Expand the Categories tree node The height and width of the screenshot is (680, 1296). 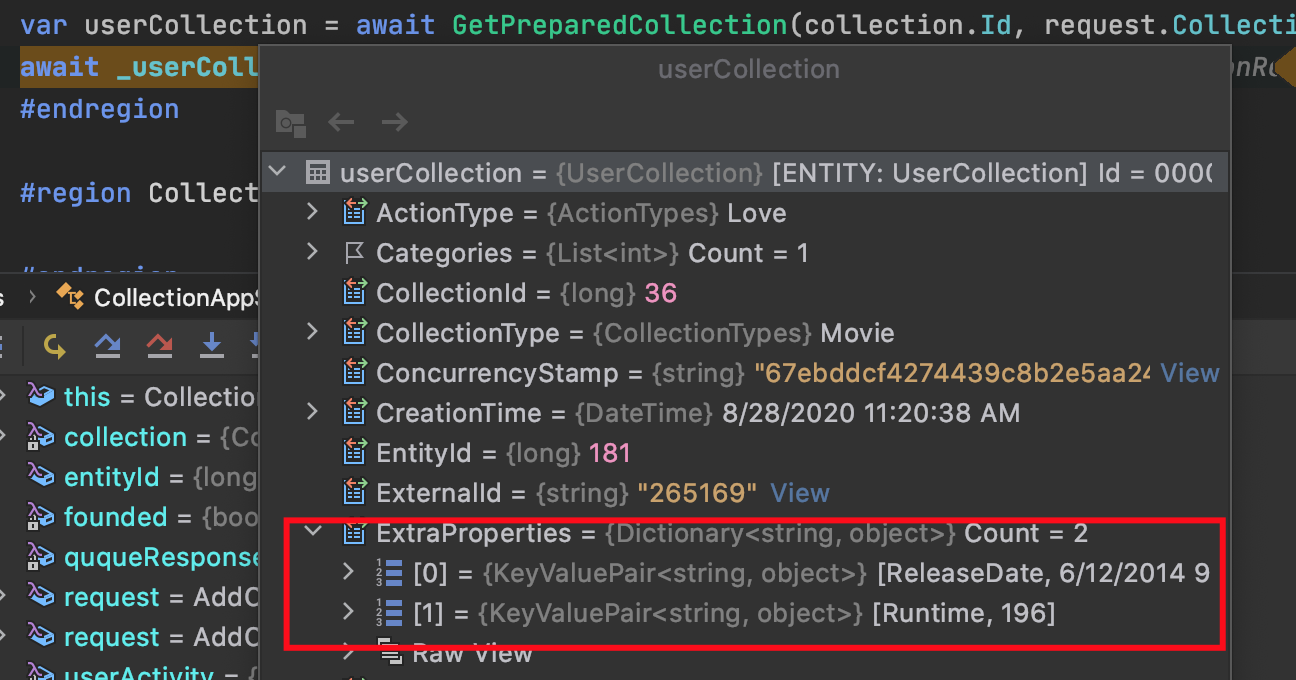(x=311, y=252)
